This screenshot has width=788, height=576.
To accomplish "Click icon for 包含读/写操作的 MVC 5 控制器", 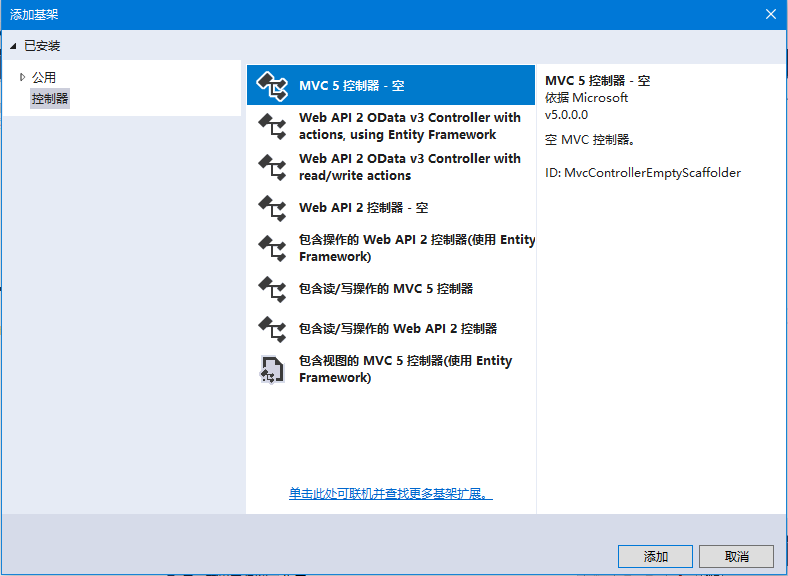I will pyautogui.click(x=272, y=289).
